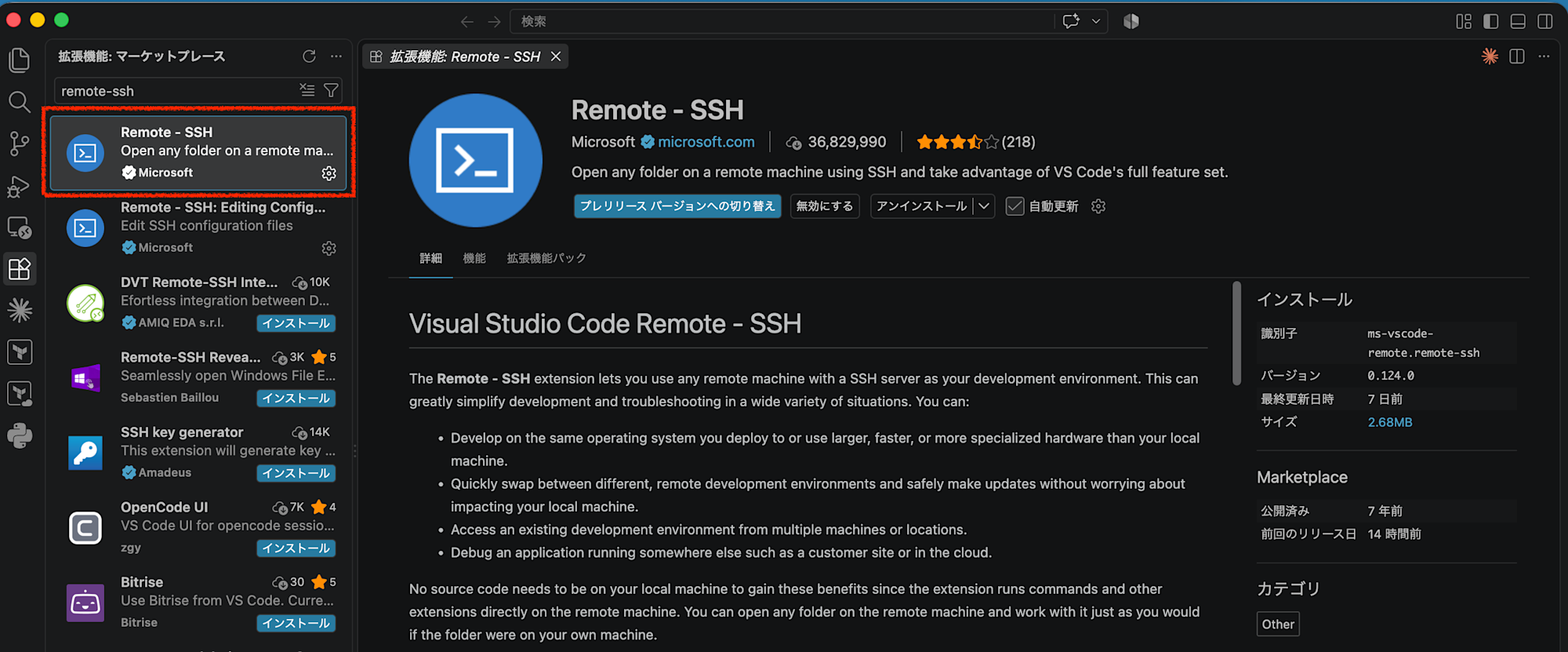Open the Explorer view in activity bar
Image resolution: width=1568 pixels, height=652 pixels.
(20, 60)
